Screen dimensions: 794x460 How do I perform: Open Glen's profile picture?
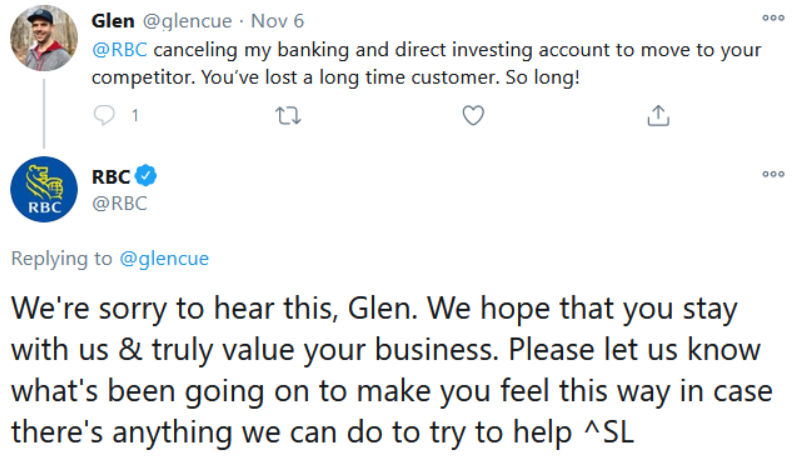coord(44,39)
